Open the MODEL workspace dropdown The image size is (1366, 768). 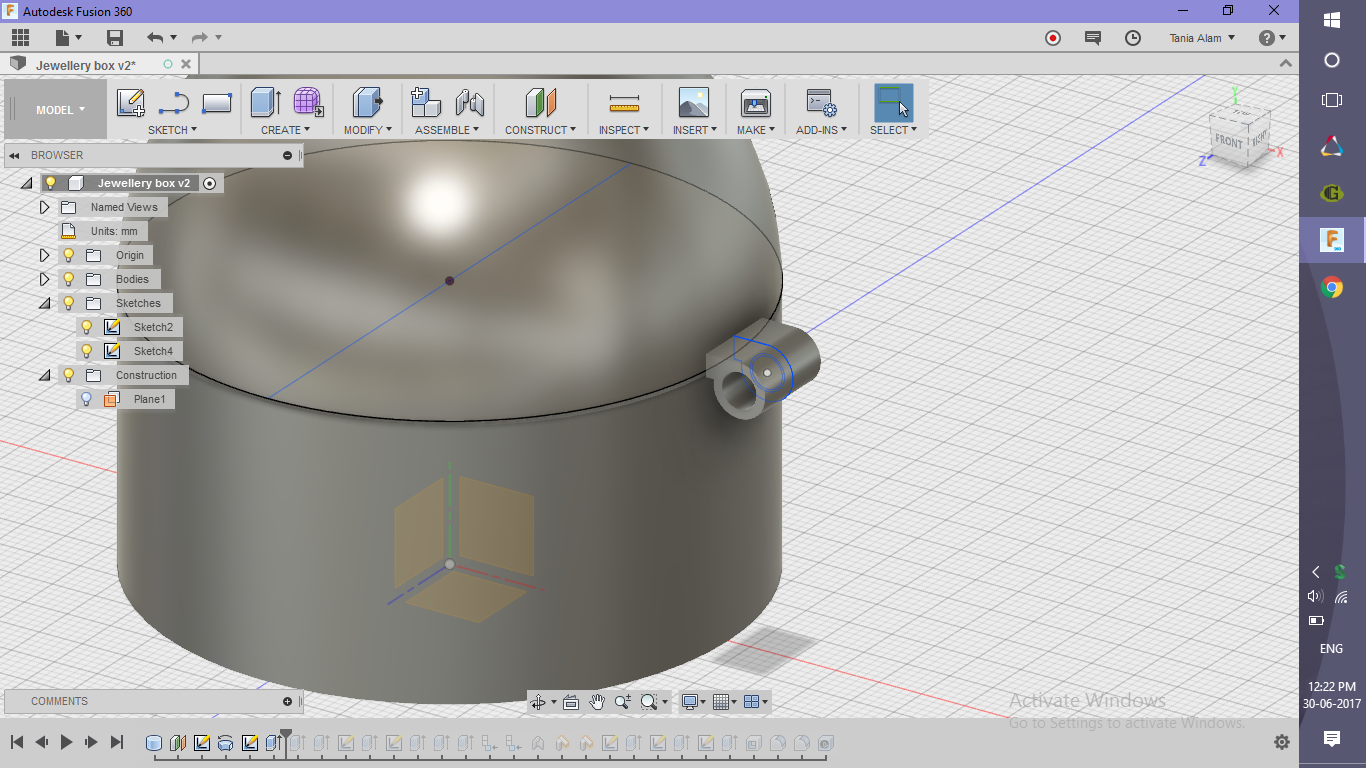click(x=60, y=110)
